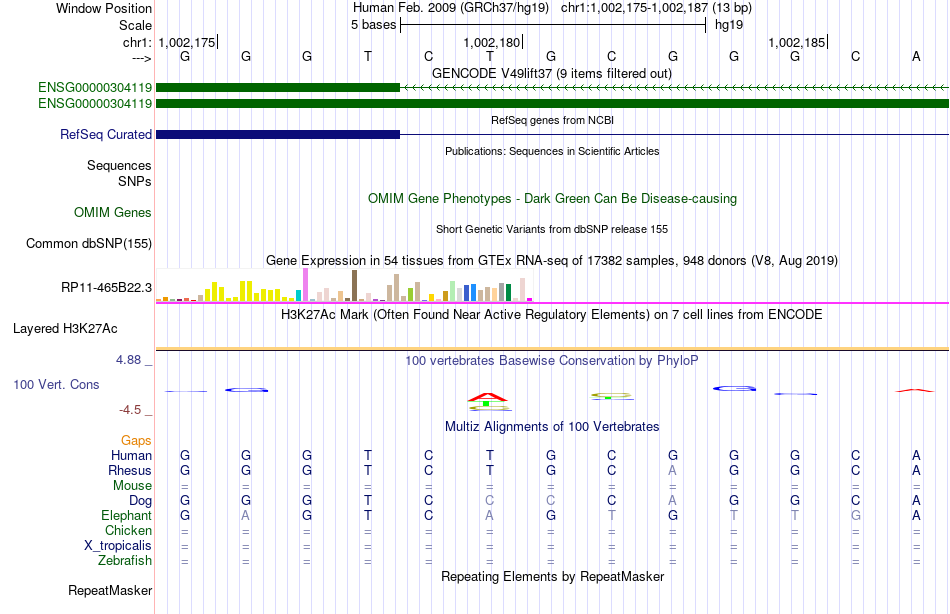The height and width of the screenshot is (614, 950).
Task: Click the OMIM Gene Phenotypes track title
Action: click(x=552, y=198)
